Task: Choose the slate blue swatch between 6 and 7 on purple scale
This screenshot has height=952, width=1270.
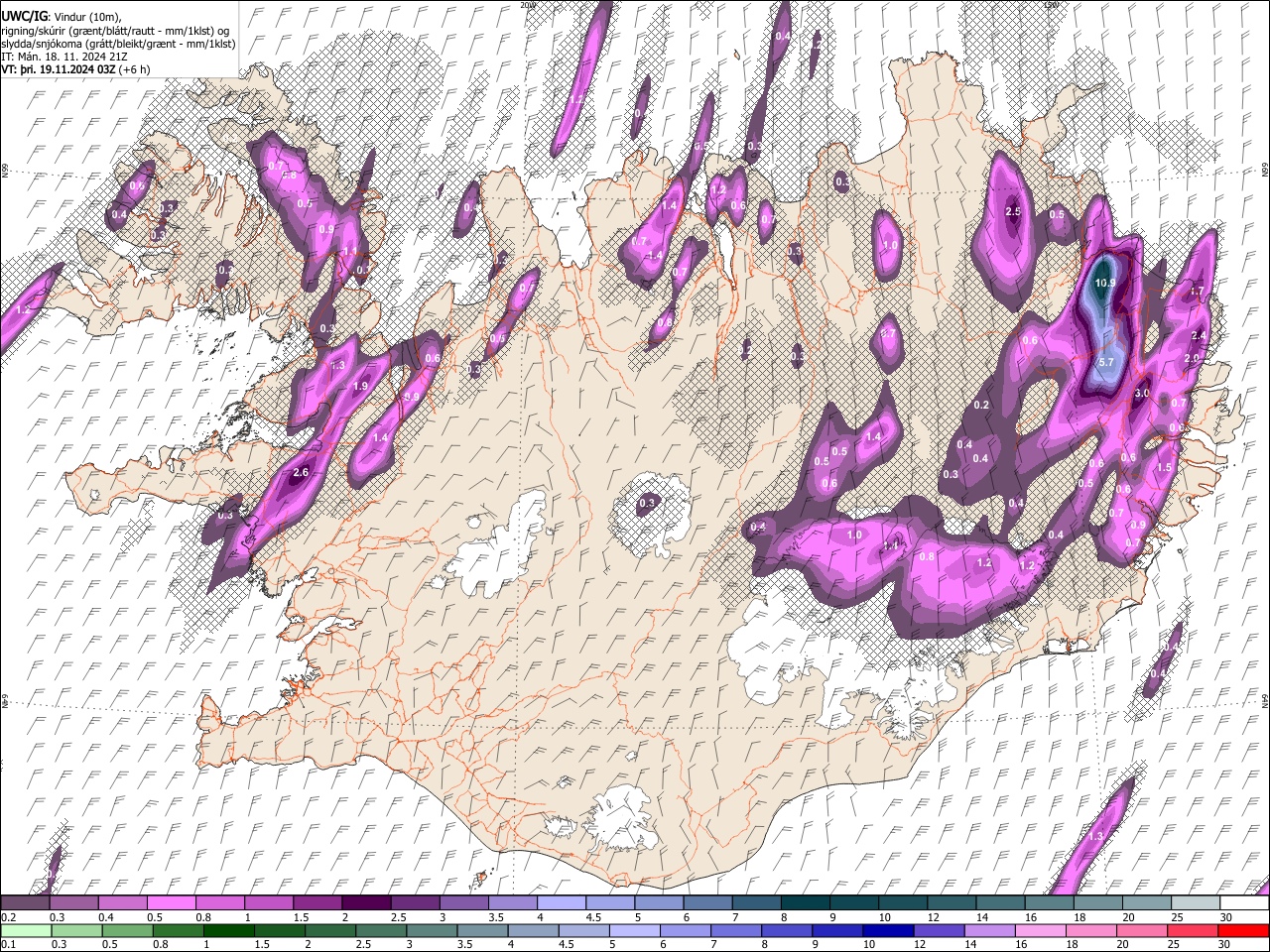Action: tap(706, 902)
